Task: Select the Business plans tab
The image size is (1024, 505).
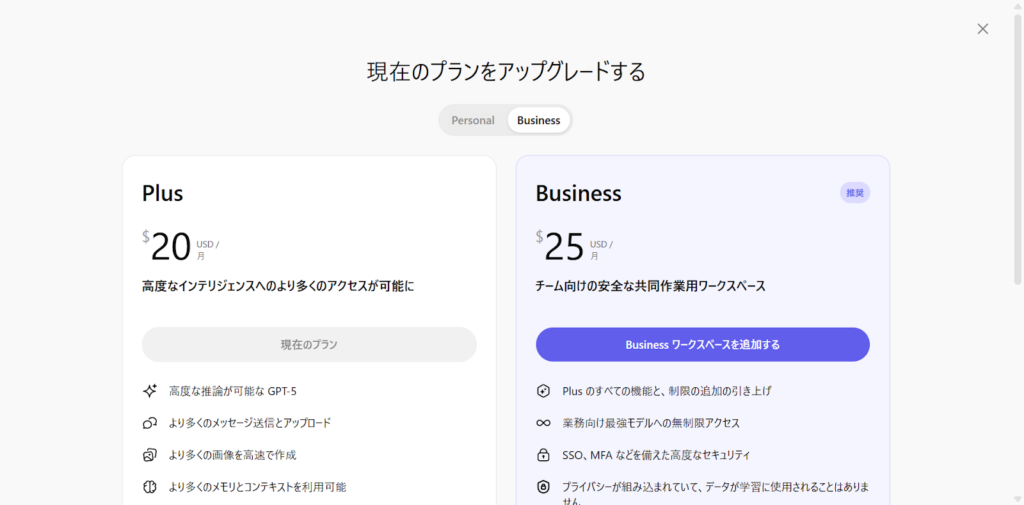Action: tap(538, 120)
